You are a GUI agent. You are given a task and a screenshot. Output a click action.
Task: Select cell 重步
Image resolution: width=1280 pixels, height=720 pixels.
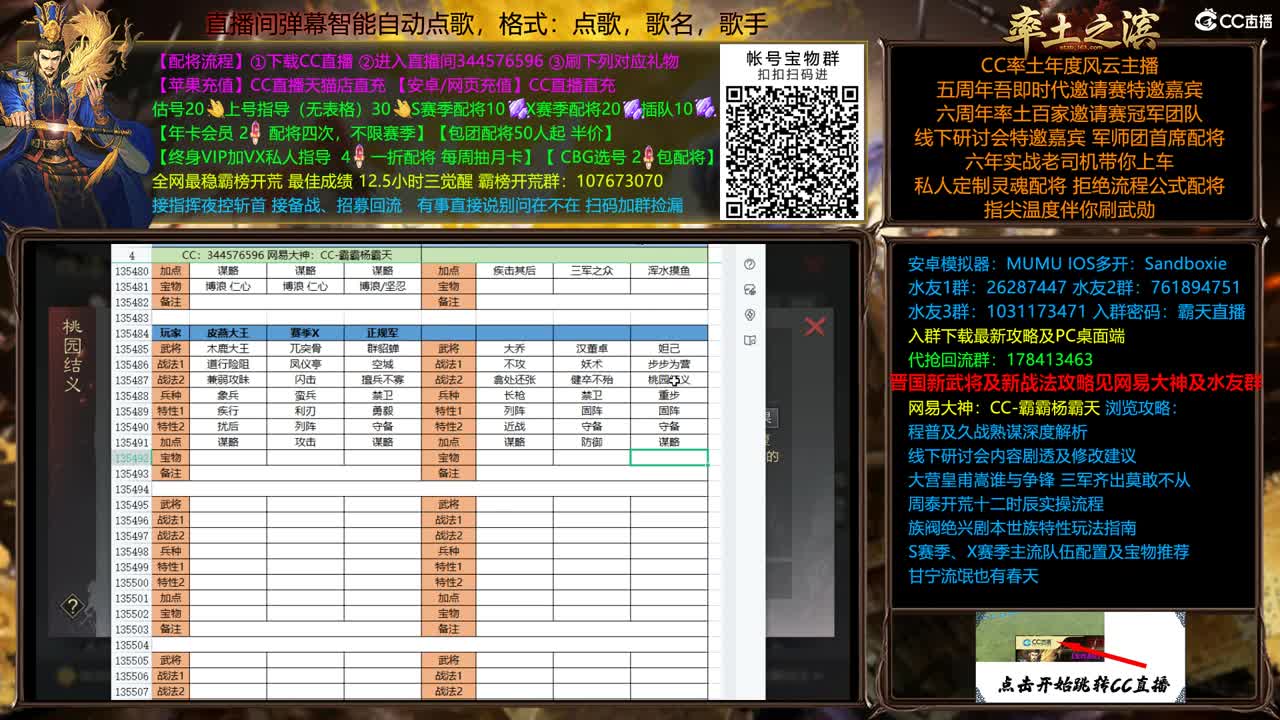(669, 395)
